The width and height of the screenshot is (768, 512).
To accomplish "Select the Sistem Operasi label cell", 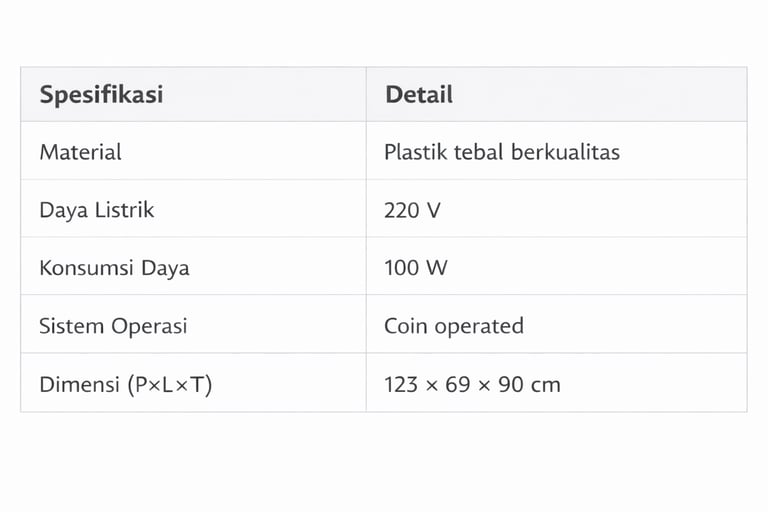I will (x=113, y=326).
